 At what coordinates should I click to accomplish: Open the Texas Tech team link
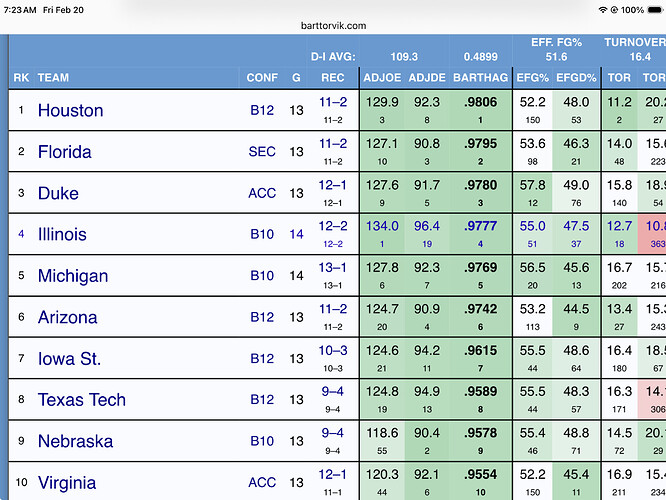(82, 400)
